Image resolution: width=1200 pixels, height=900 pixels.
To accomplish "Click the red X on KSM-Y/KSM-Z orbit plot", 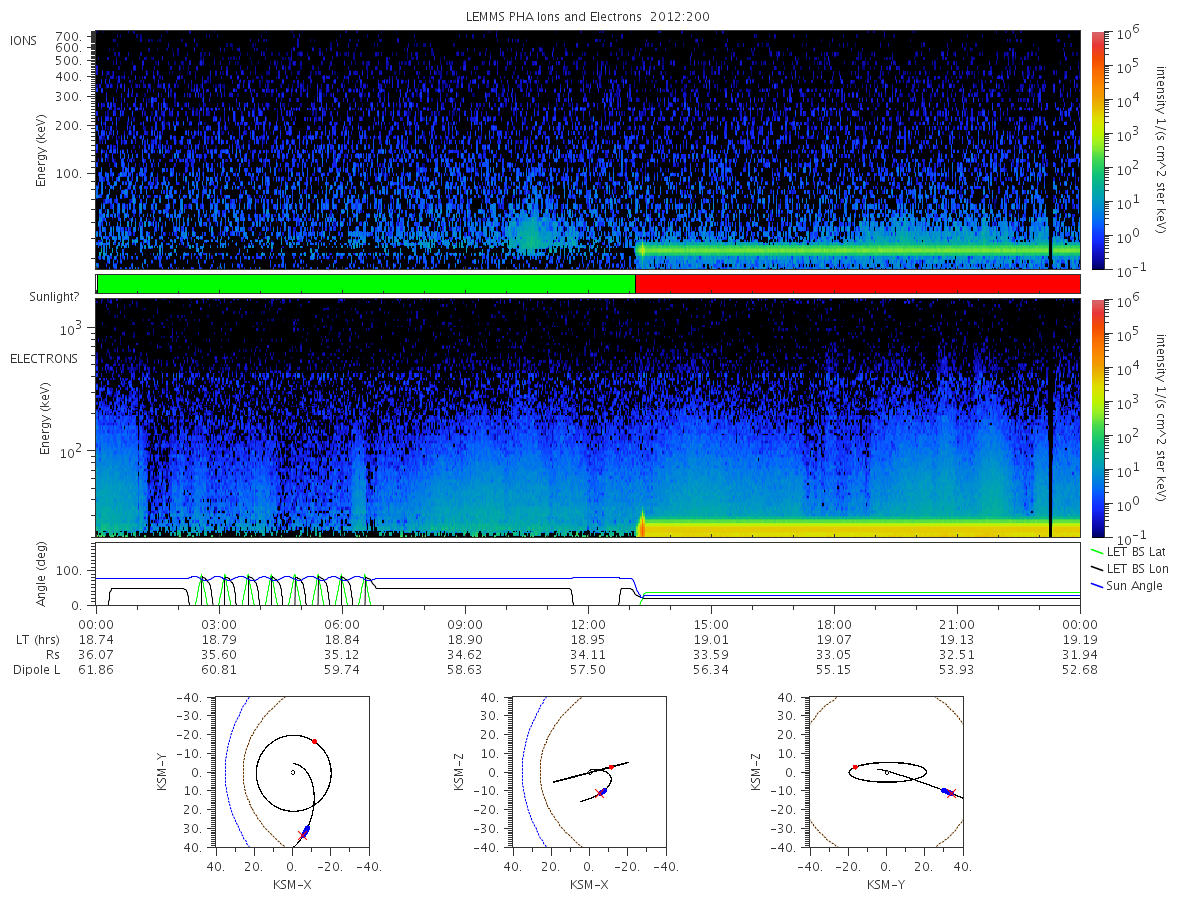I will (951, 793).
